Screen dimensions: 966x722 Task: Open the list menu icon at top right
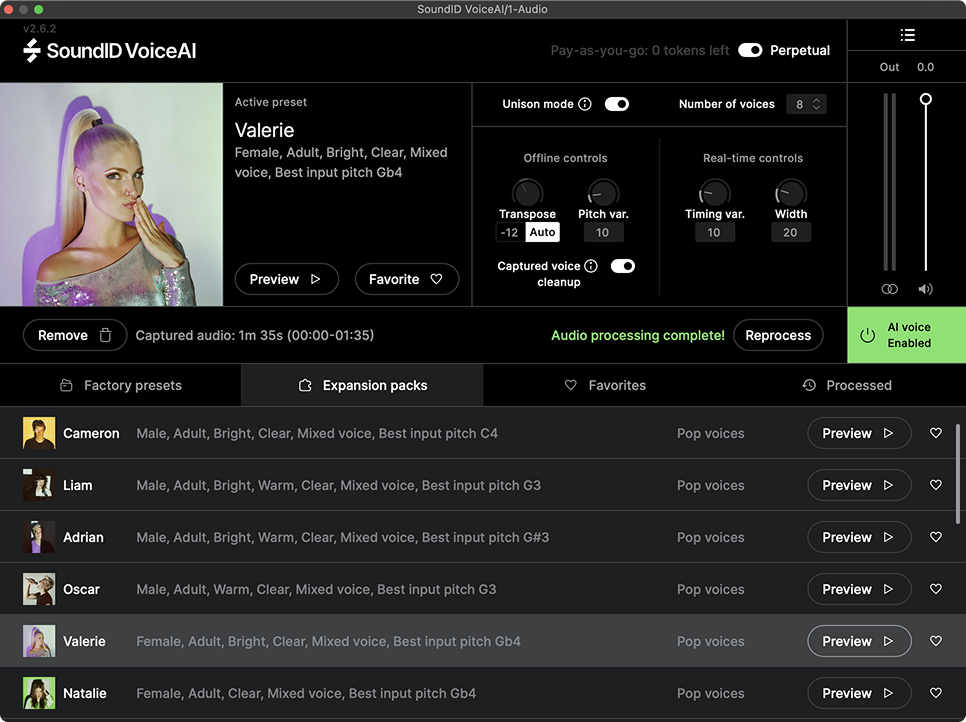907,35
